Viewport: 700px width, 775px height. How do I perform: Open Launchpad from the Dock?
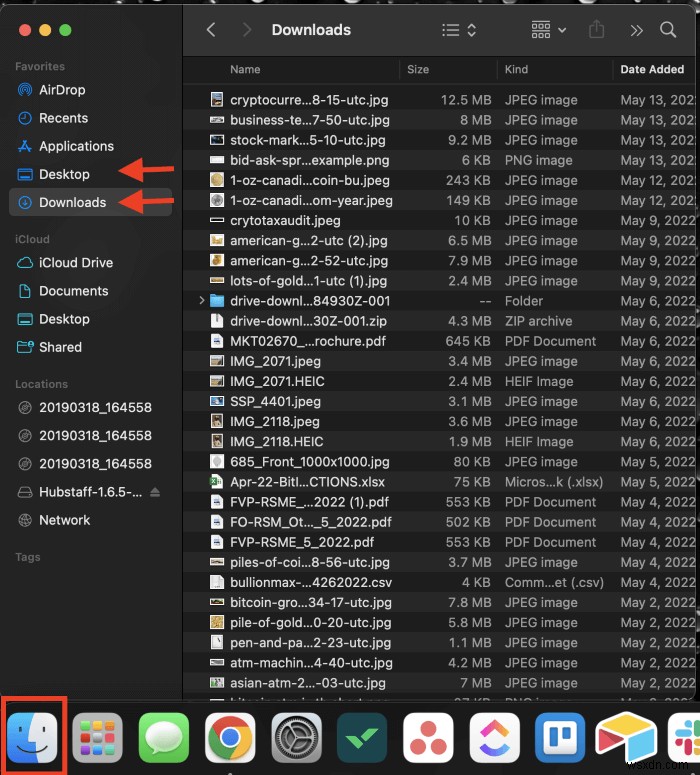click(x=97, y=738)
